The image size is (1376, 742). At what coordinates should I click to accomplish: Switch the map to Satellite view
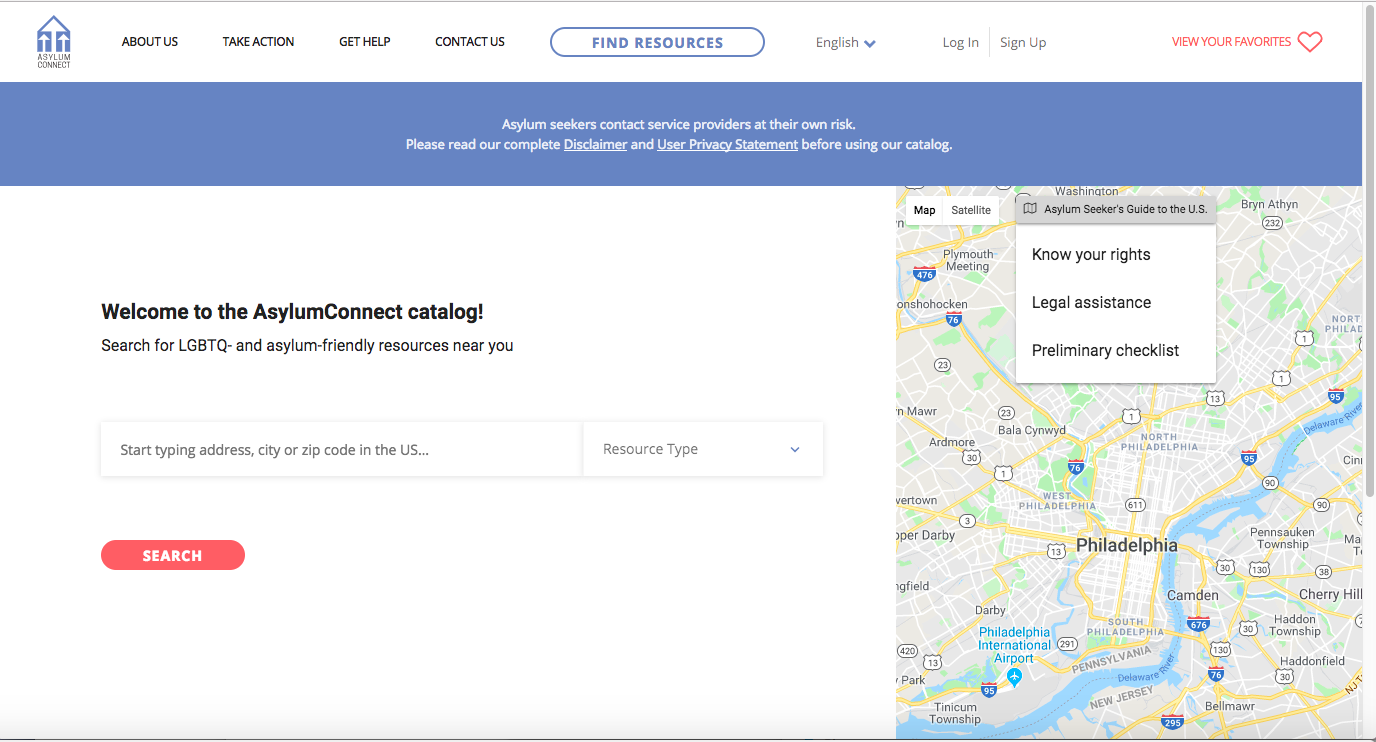(971, 210)
